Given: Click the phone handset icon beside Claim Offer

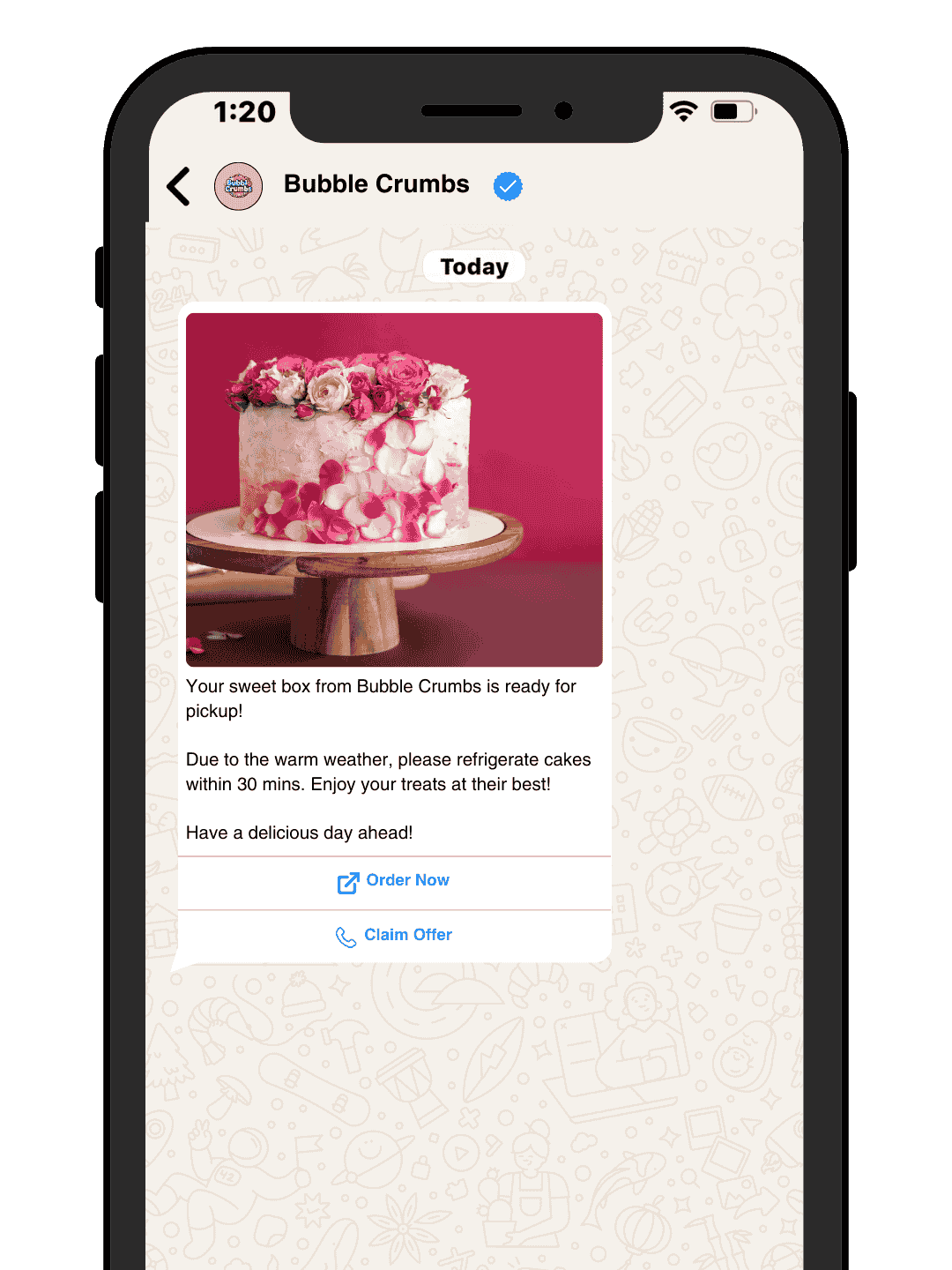Looking at the screenshot, I should [x=346, y=937].
